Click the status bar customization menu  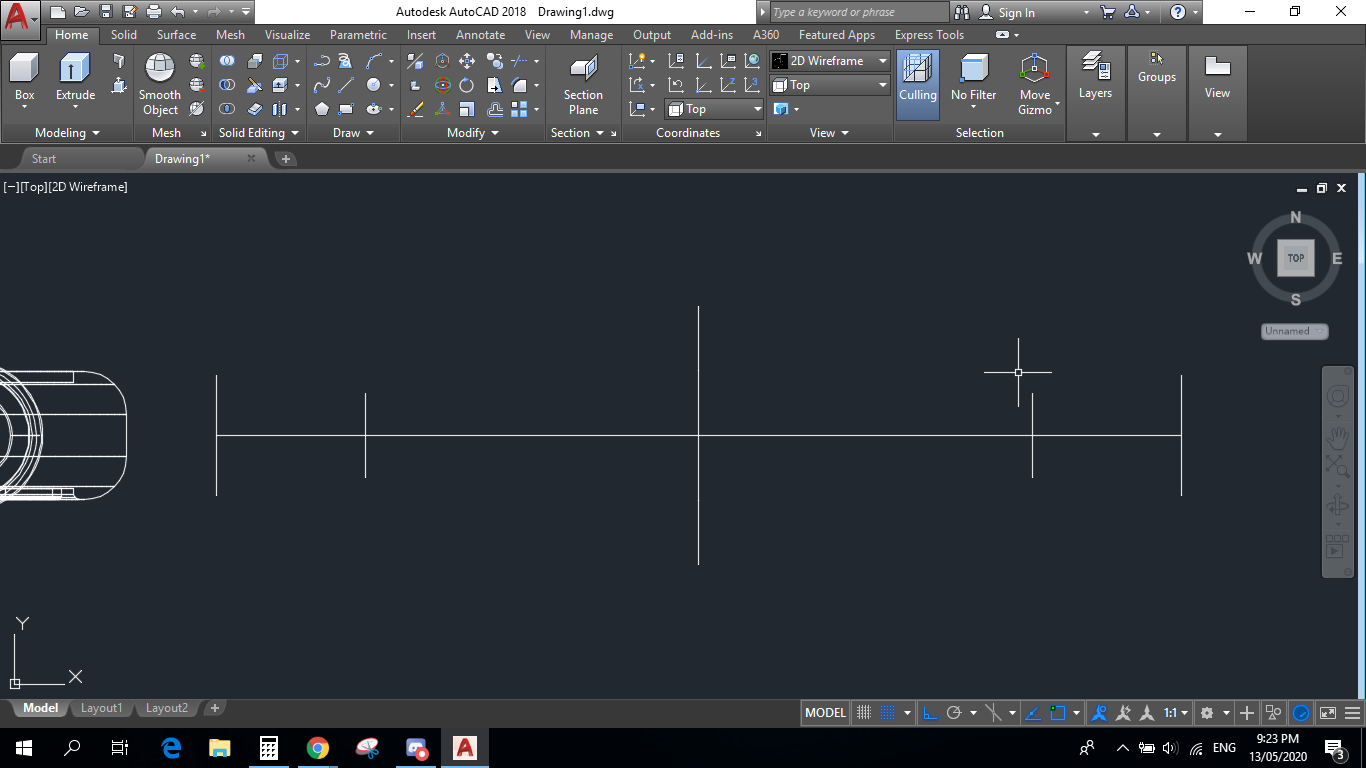pyautogui.click(x=1352, y=713)
